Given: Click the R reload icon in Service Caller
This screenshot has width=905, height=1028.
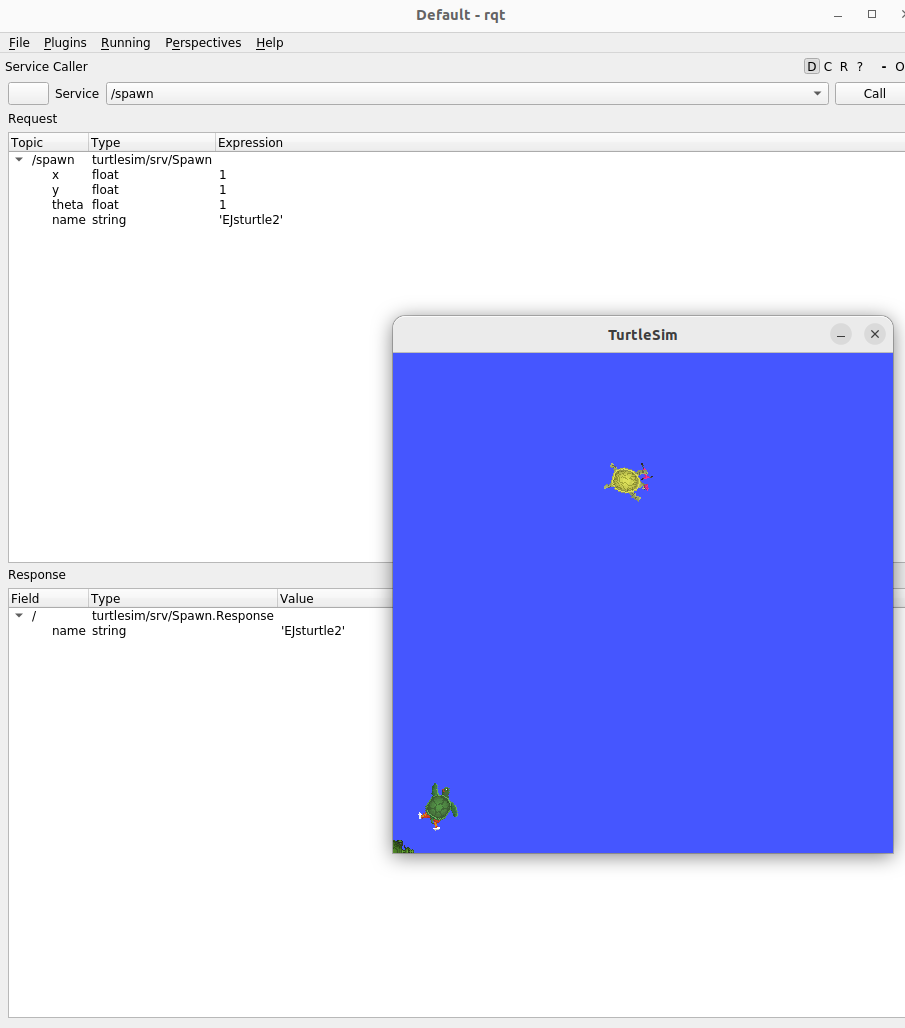Looking at the screenshot, I should point(844,66).
